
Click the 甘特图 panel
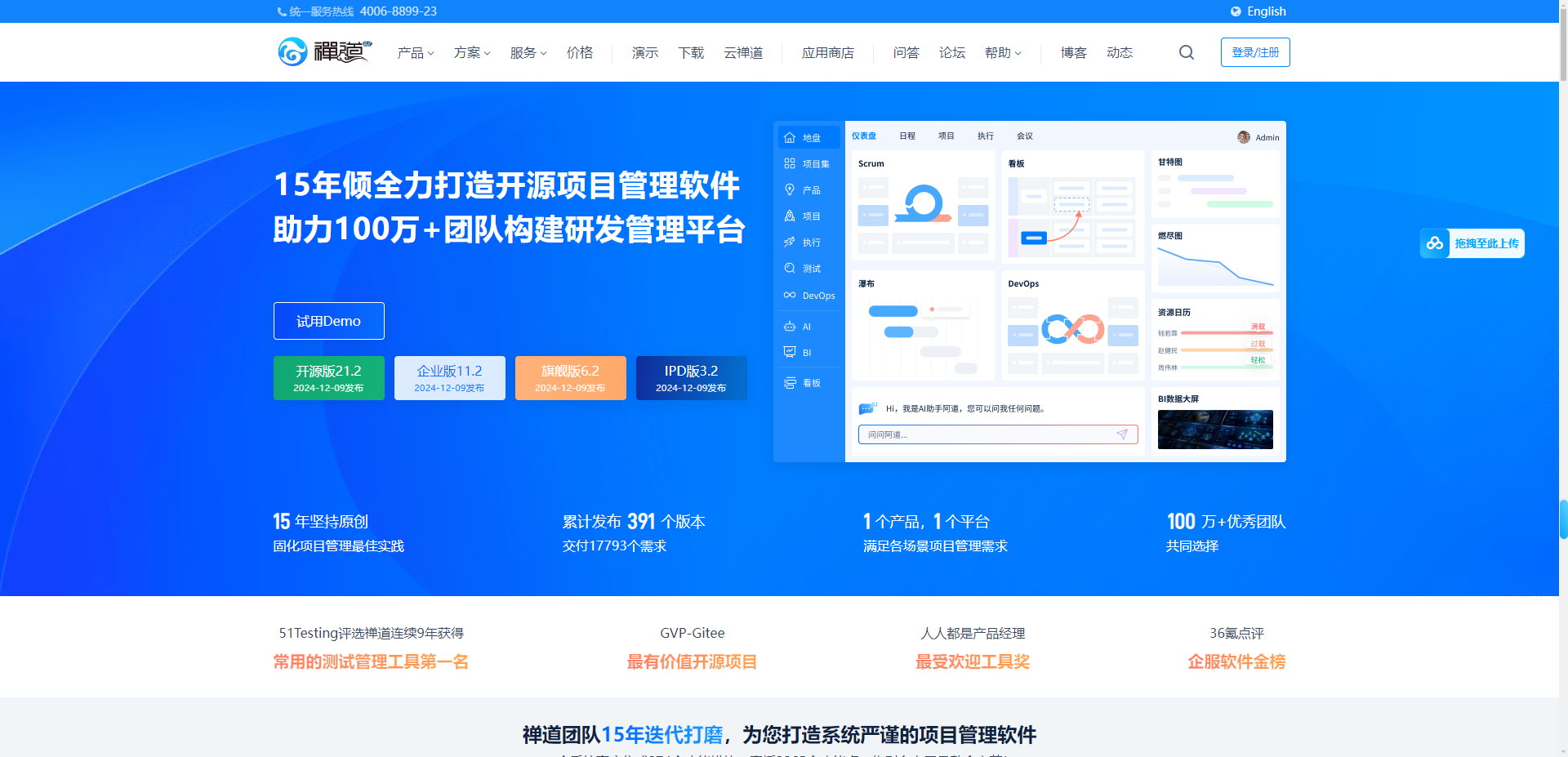pos(1215,184)
